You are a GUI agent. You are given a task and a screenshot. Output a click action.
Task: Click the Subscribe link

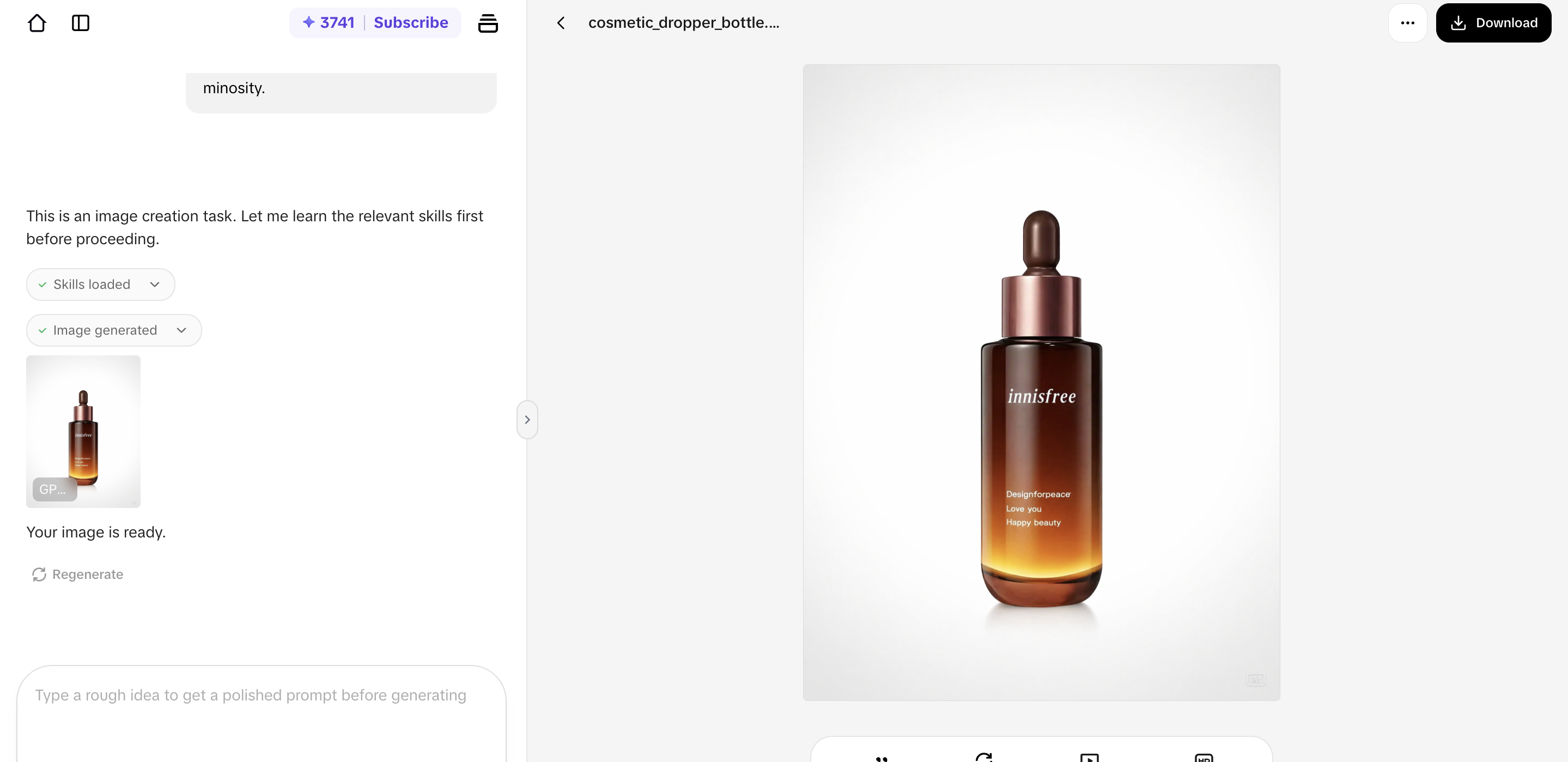pyautogui.click(x=411, y=22)
